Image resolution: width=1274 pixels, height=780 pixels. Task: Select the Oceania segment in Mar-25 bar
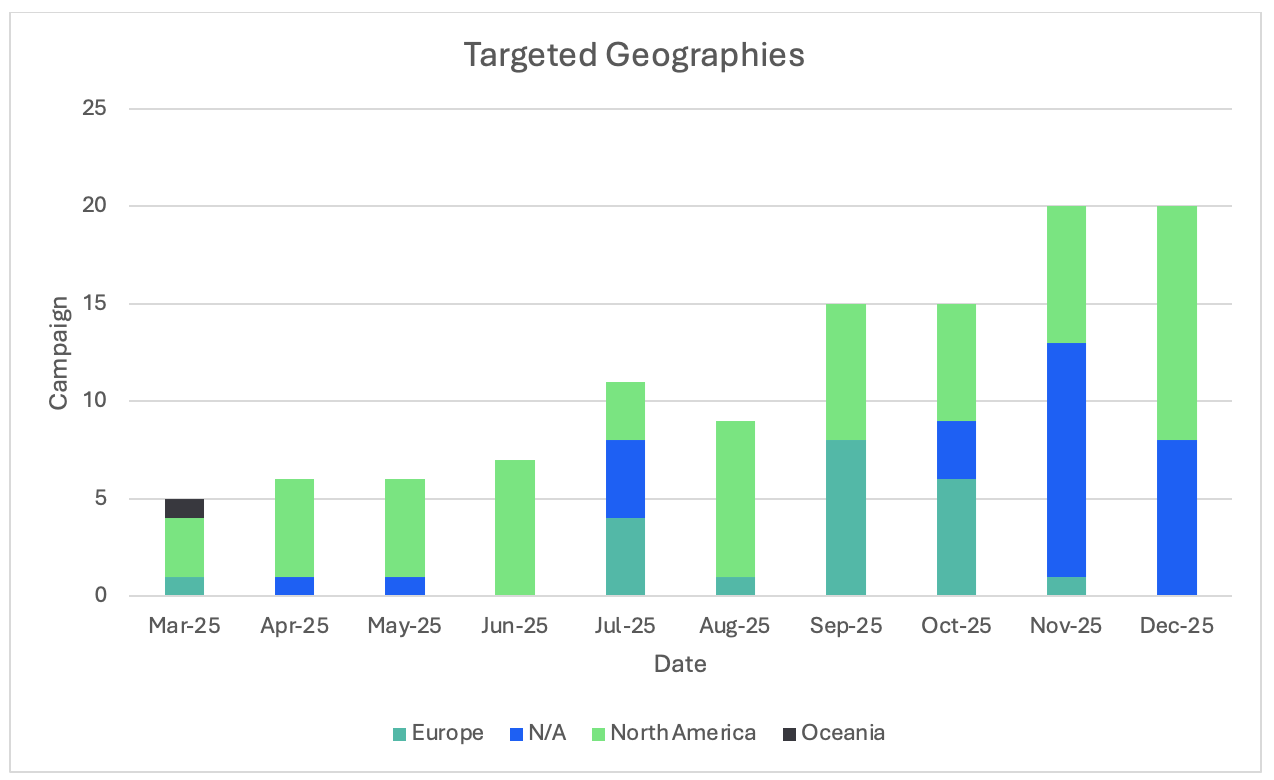[x=184, y=508]
